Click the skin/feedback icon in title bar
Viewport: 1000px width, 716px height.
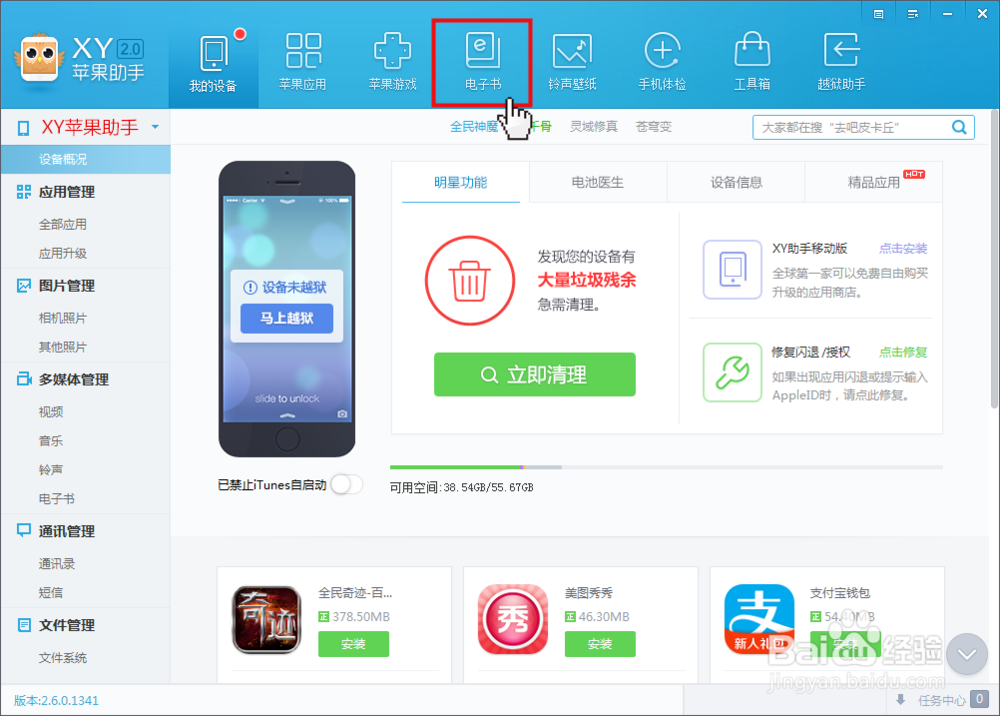879,14
